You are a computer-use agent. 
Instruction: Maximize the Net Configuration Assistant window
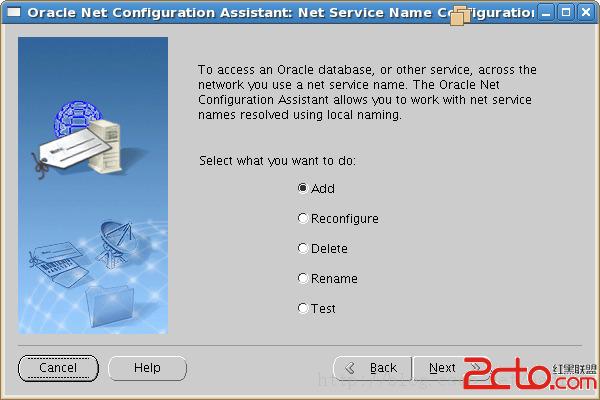point(566,13)
